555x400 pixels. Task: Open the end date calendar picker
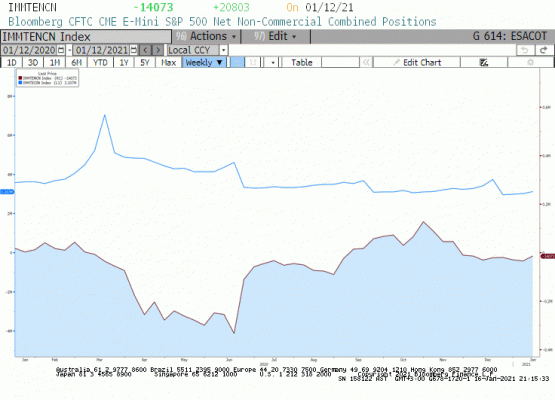[134, 50]
